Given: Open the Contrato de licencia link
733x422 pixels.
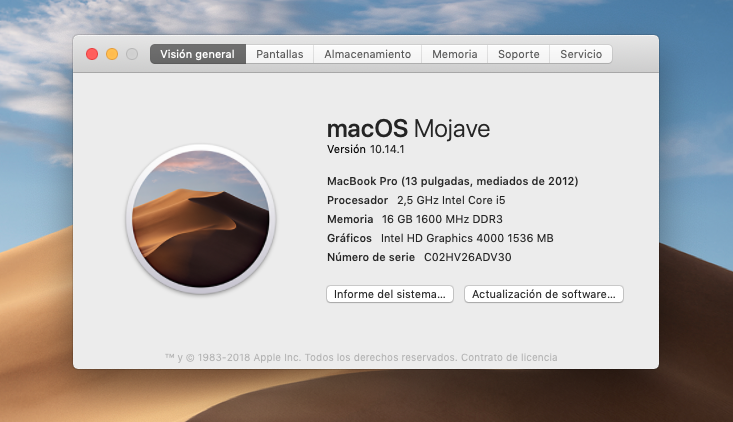Looking at the screenshot, I should click(509, 358).
